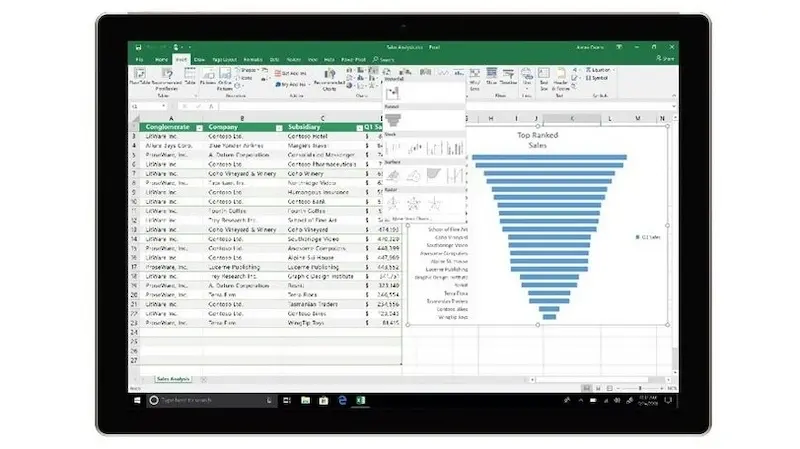Open Recommended Charts in Insert ribbon
The image size is (800, 449).
(329, 79)
